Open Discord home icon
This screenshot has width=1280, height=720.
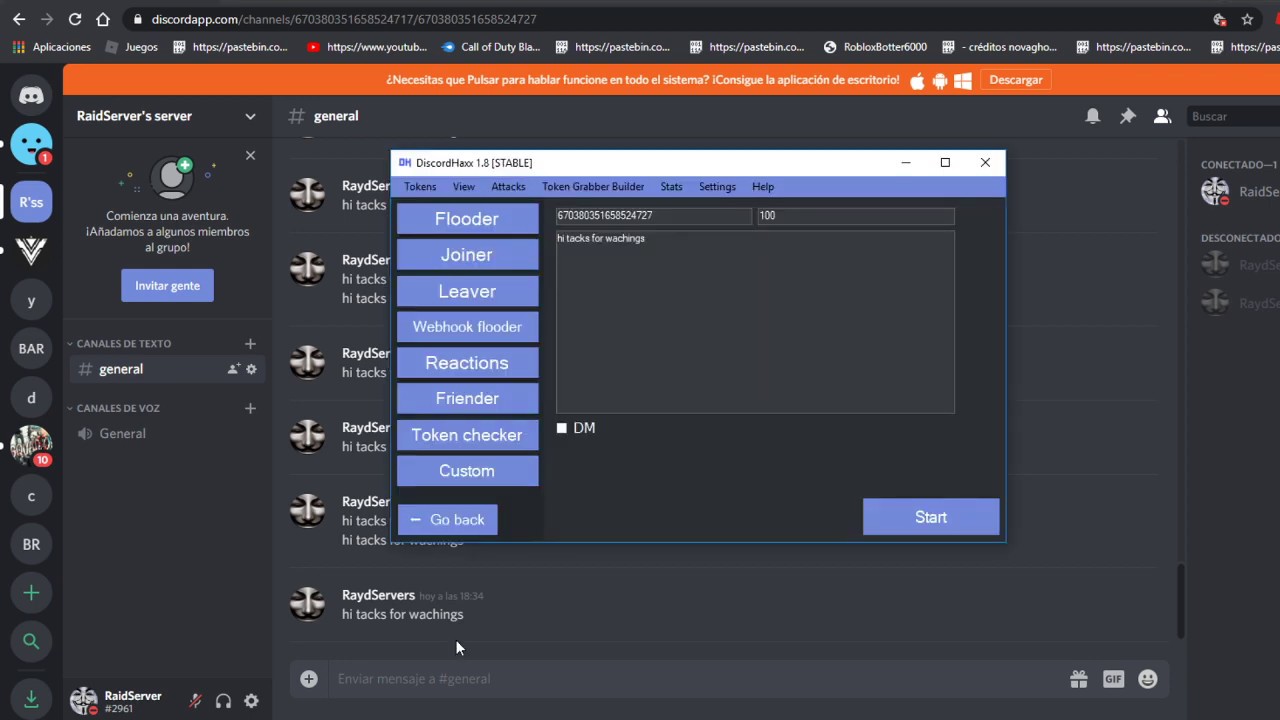click(x=31, y=96)
